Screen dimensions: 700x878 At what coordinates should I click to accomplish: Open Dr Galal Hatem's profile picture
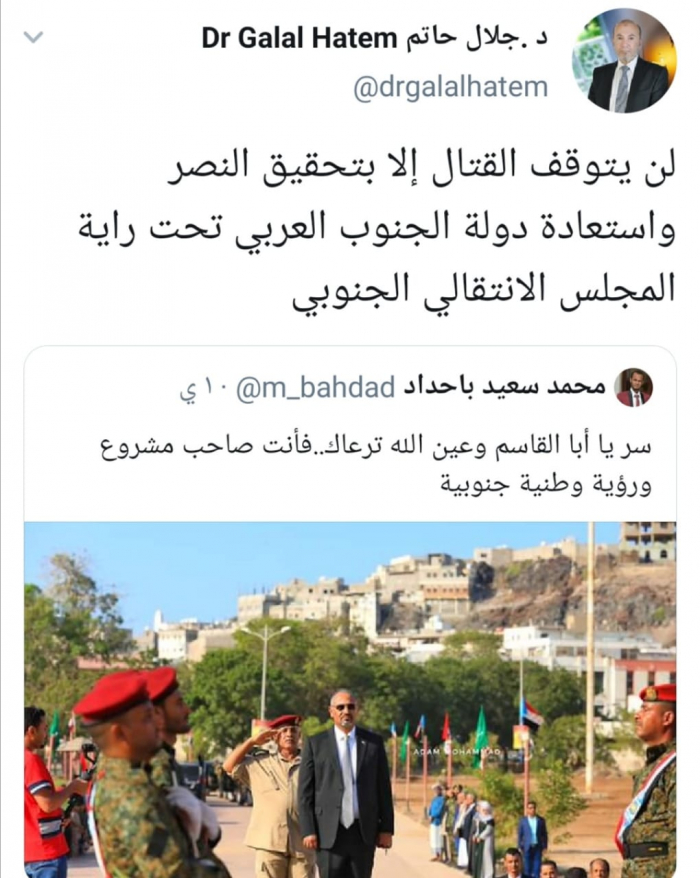(624, 60)
